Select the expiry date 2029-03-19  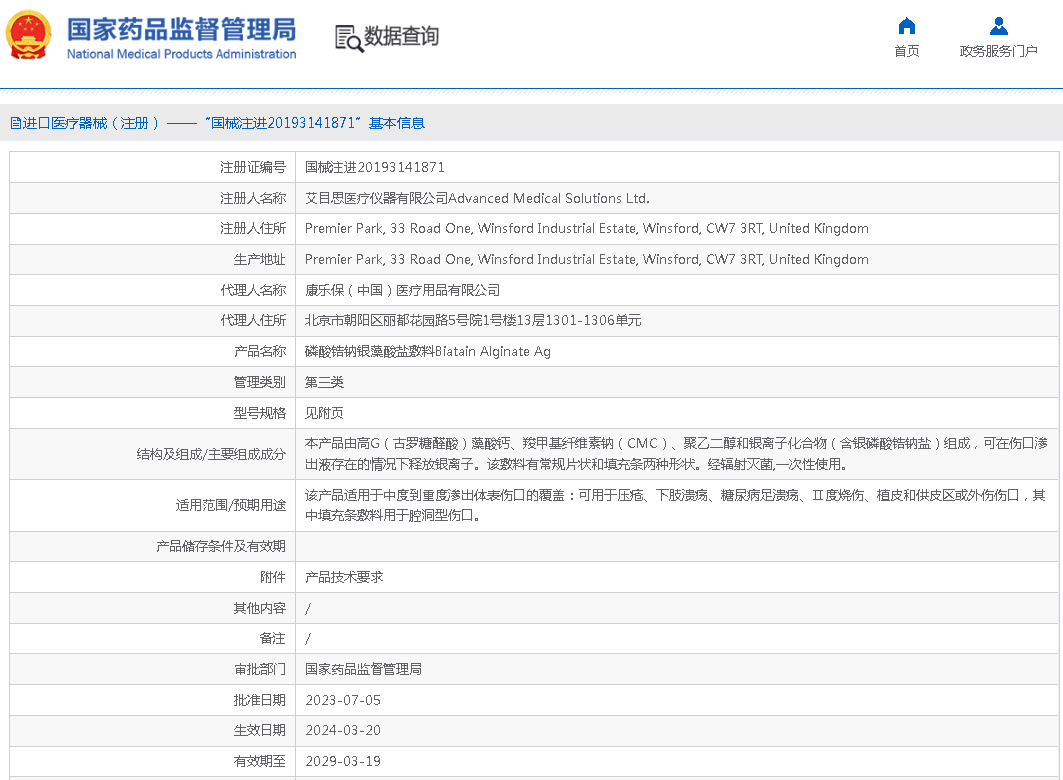(343, 761)
